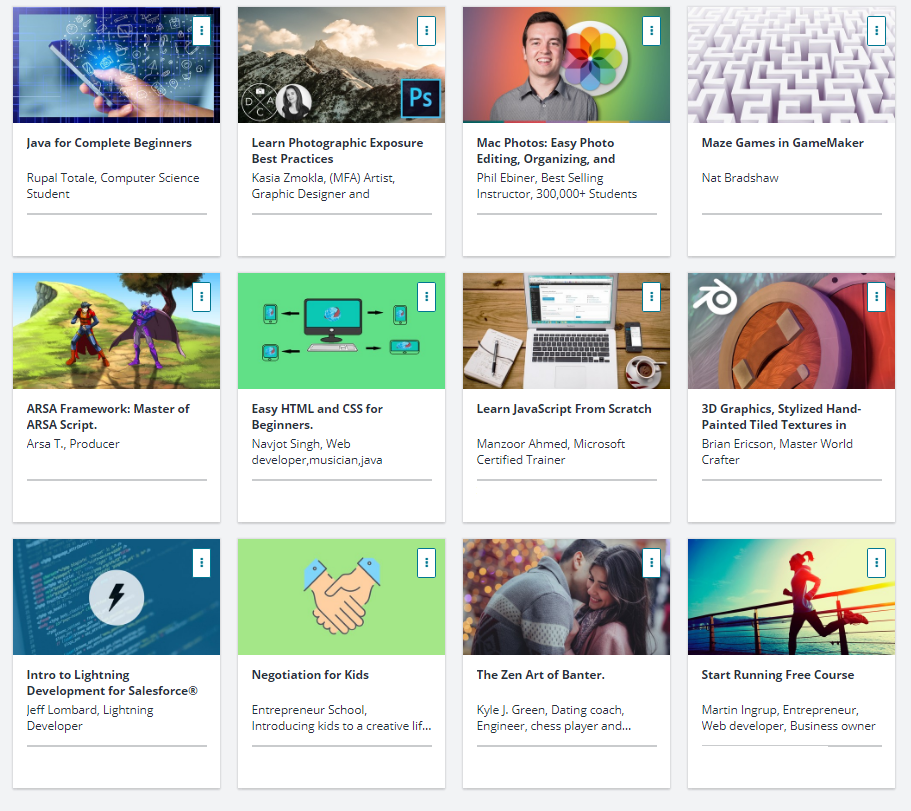Open Intro to Lightning Development options menu
This screenshot has width=911, height=811.
click(201, 562)
